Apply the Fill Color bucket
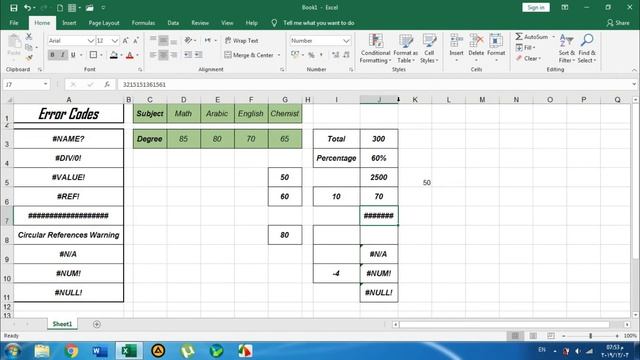Image resolution: width=640 pixels, height=360 pixels. [x=114, y=55]
